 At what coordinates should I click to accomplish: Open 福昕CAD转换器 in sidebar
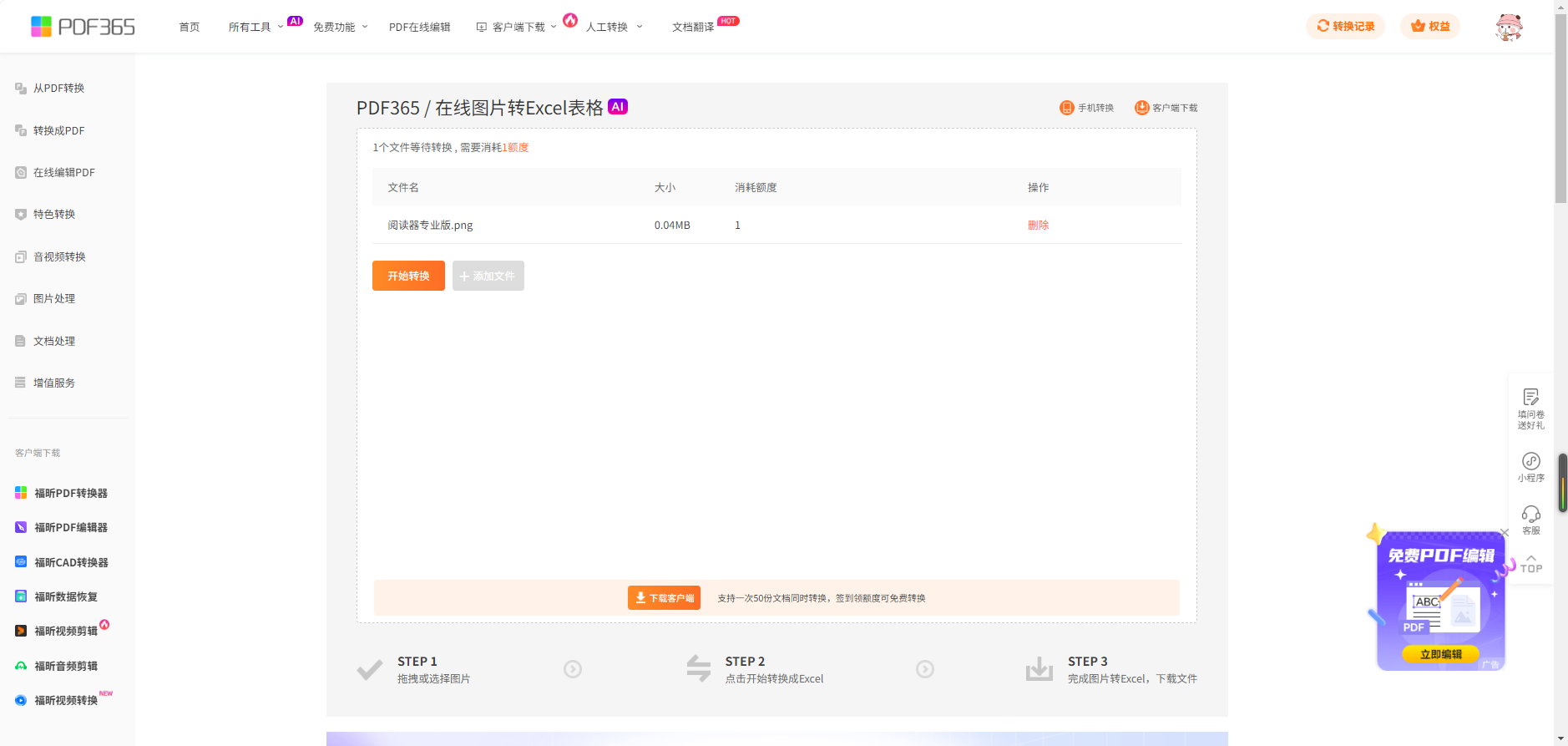point(70,563)
